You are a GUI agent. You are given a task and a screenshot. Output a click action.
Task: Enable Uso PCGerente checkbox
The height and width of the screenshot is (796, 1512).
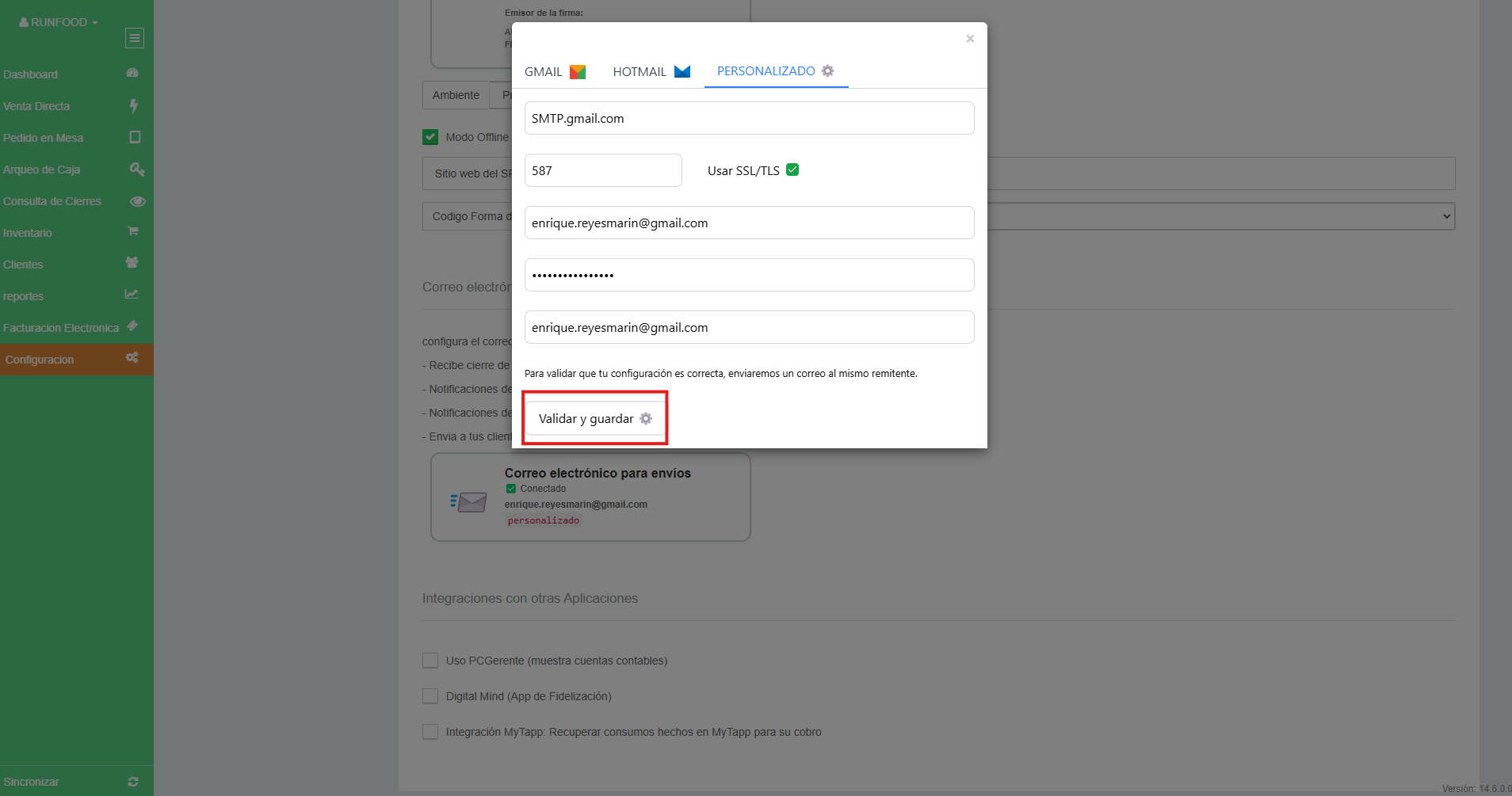click(430, 661)
